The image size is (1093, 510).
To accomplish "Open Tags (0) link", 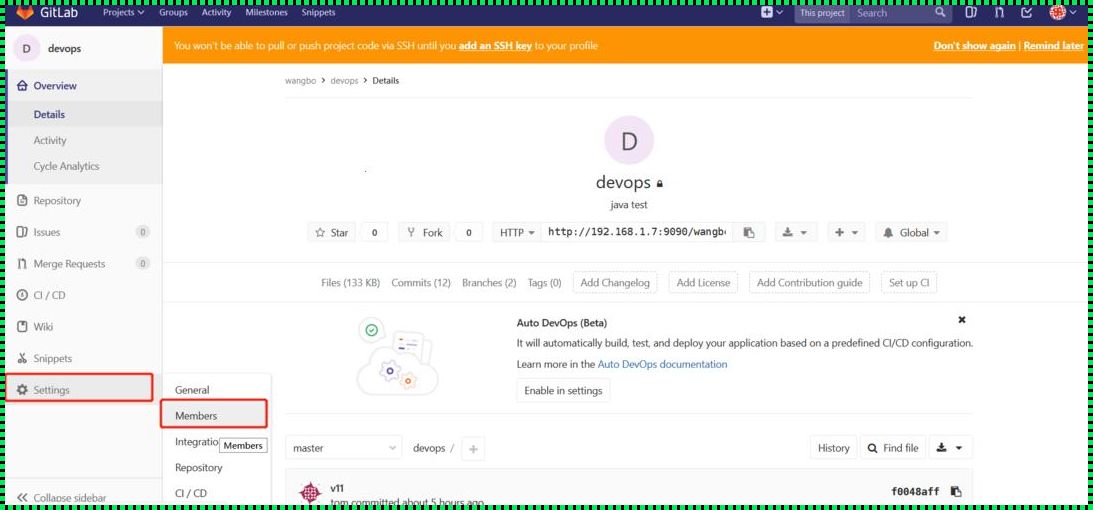I will 544,283.
